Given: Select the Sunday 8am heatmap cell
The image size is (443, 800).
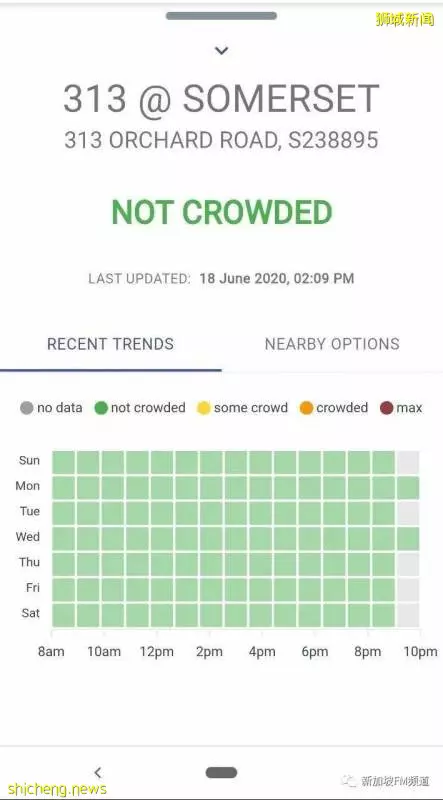Looking at the screenshot, I should (x=63, y=462).
